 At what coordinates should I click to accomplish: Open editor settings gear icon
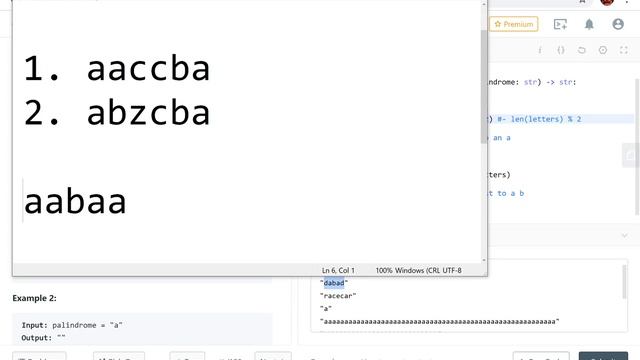click(x=603, y=50)
